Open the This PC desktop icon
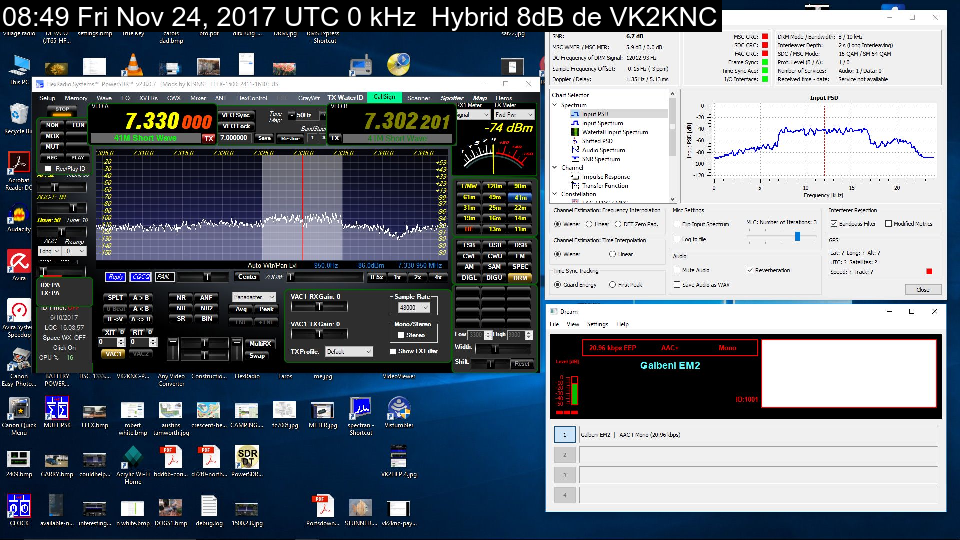The height and width of the screenshot is (540, 960). pyautogui.click(x=18, y=69)
